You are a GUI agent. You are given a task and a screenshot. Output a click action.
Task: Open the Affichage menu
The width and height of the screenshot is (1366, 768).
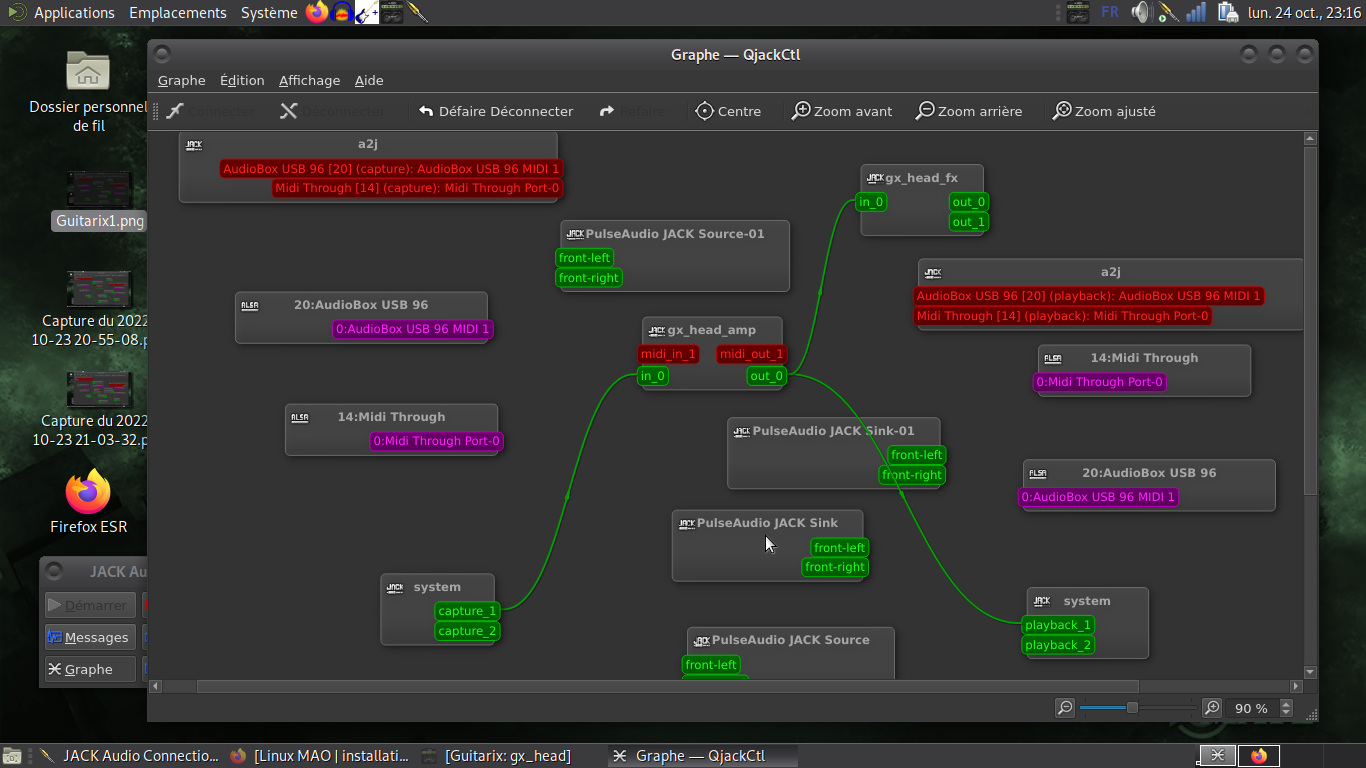click(309, 80)
